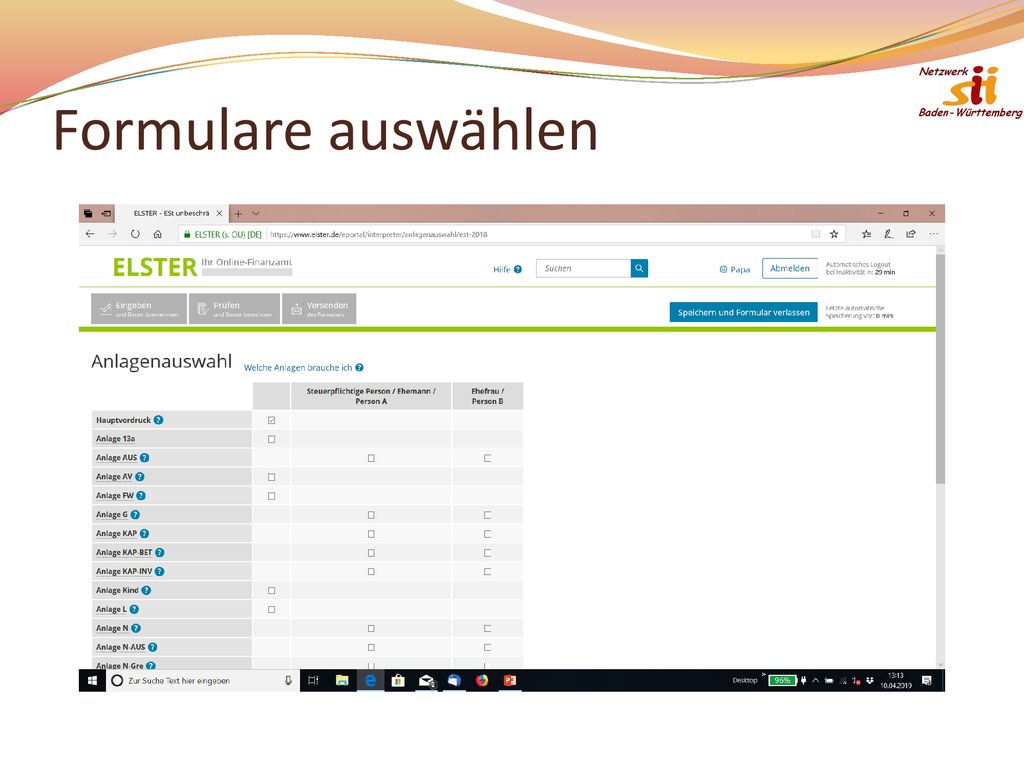The image size is (1024, 768).
Task: Click the browser forward arrow
Action: pyautogui.click(x=112, y=234)
